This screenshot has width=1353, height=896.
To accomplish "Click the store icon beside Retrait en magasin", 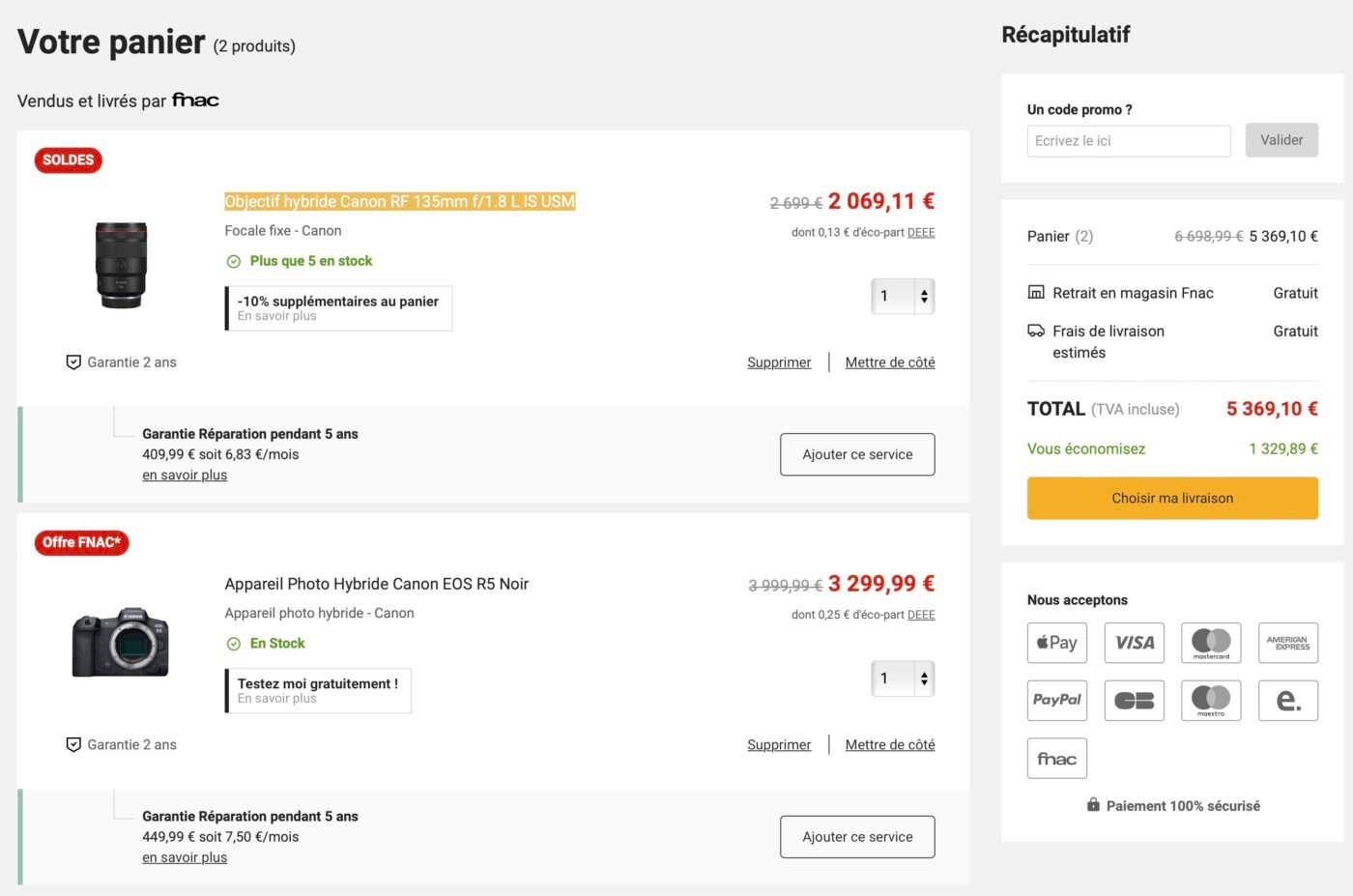I will coord(1036,292).
